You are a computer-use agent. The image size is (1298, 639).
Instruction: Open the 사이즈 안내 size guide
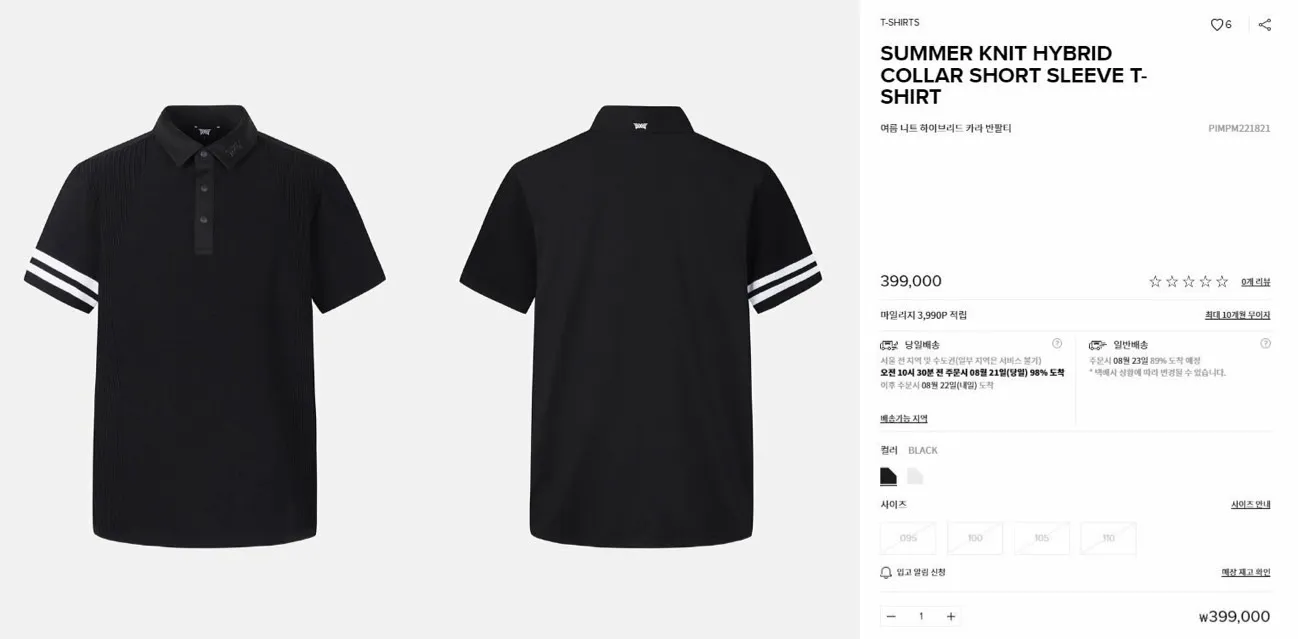[1250, 505]
